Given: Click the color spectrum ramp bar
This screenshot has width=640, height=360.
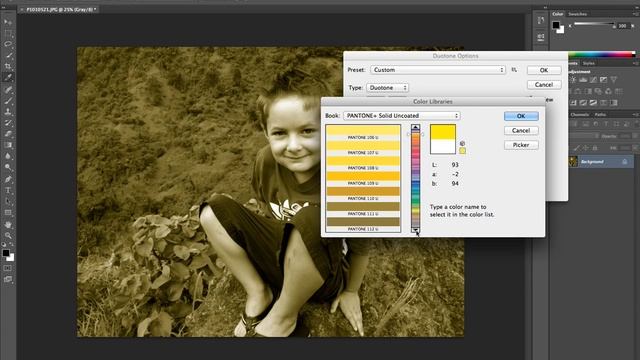Looking at the screenshot, I should pyautogui.click(x=602, y=53).
